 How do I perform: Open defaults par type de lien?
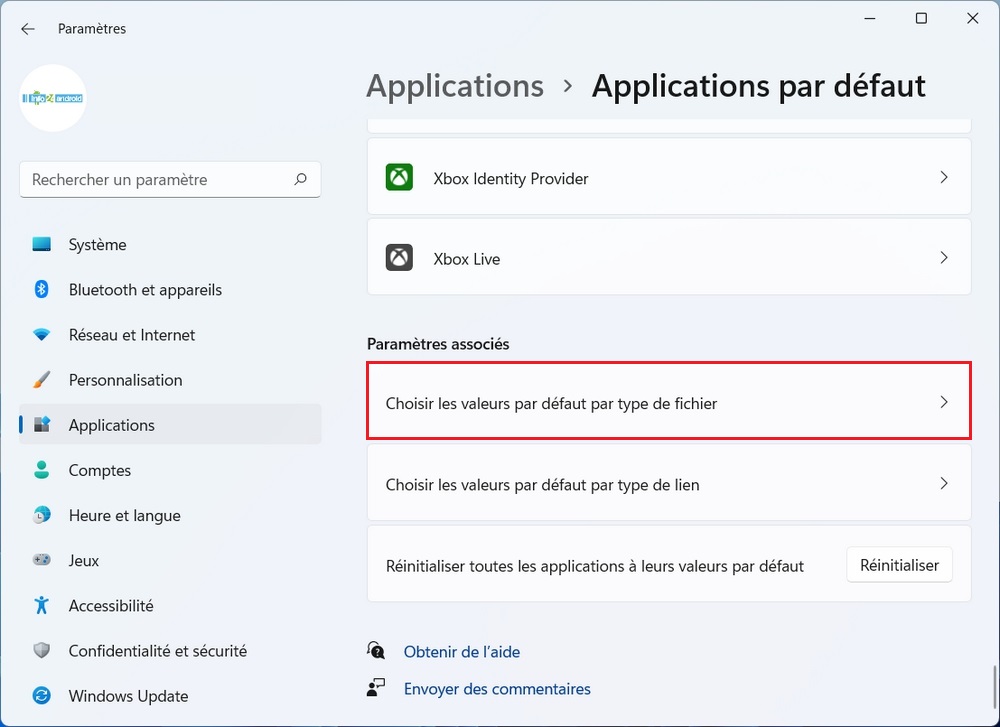pos(669,483)
